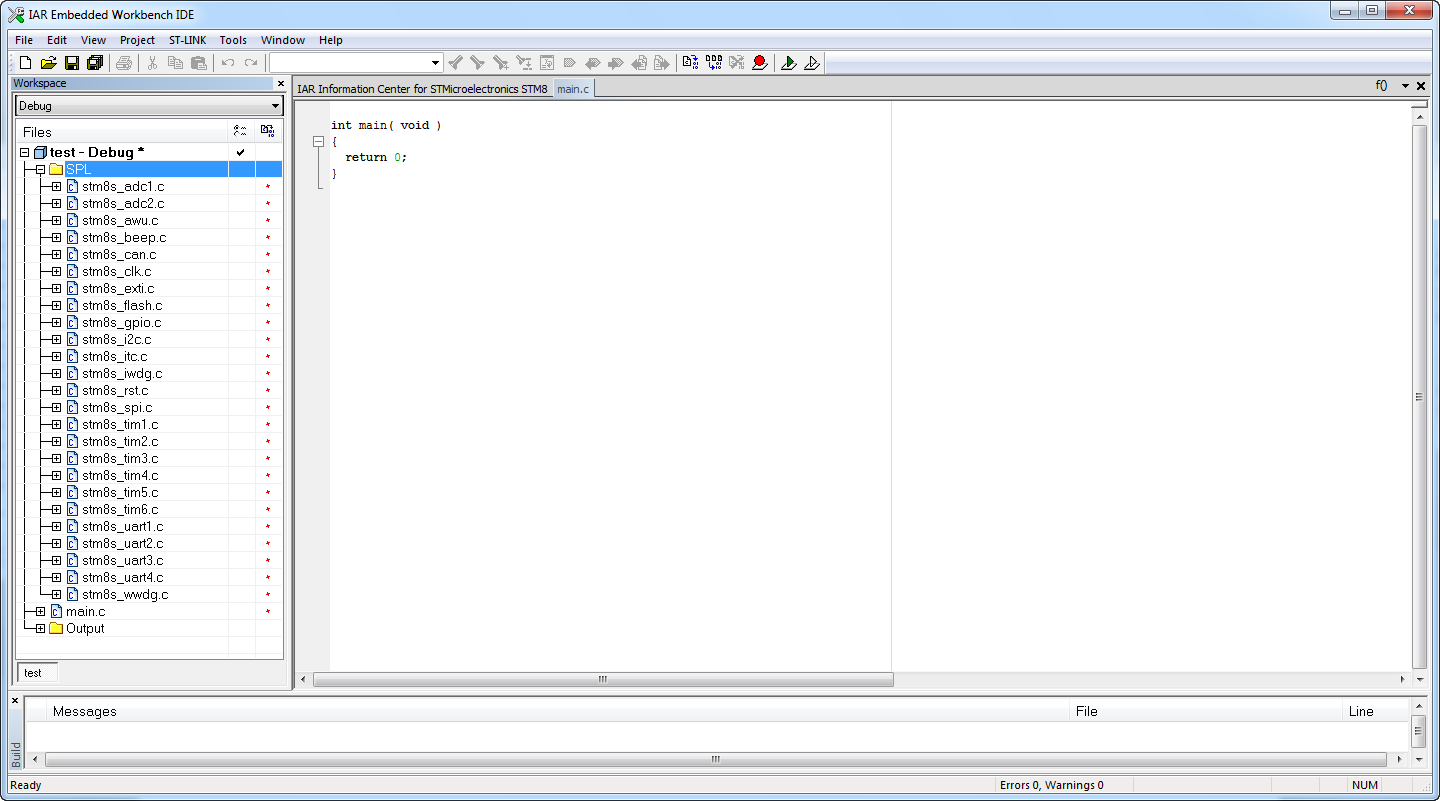Click the Cut scissors icon
This screenshot has width=1440, height=801.
[153, 63]
